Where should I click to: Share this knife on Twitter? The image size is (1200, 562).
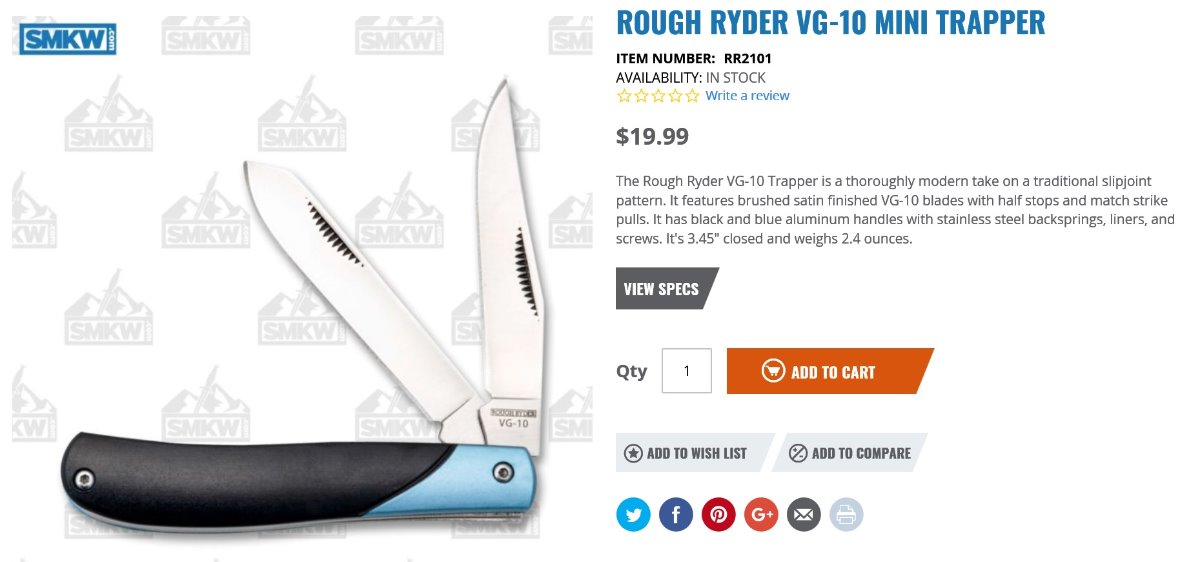[x=633, y=515]
